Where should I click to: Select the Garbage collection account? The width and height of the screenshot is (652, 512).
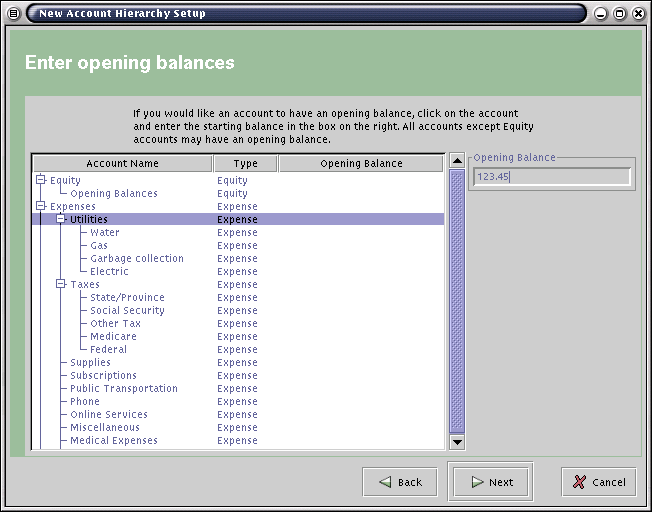pyautogui.click(x=137, y=259)
